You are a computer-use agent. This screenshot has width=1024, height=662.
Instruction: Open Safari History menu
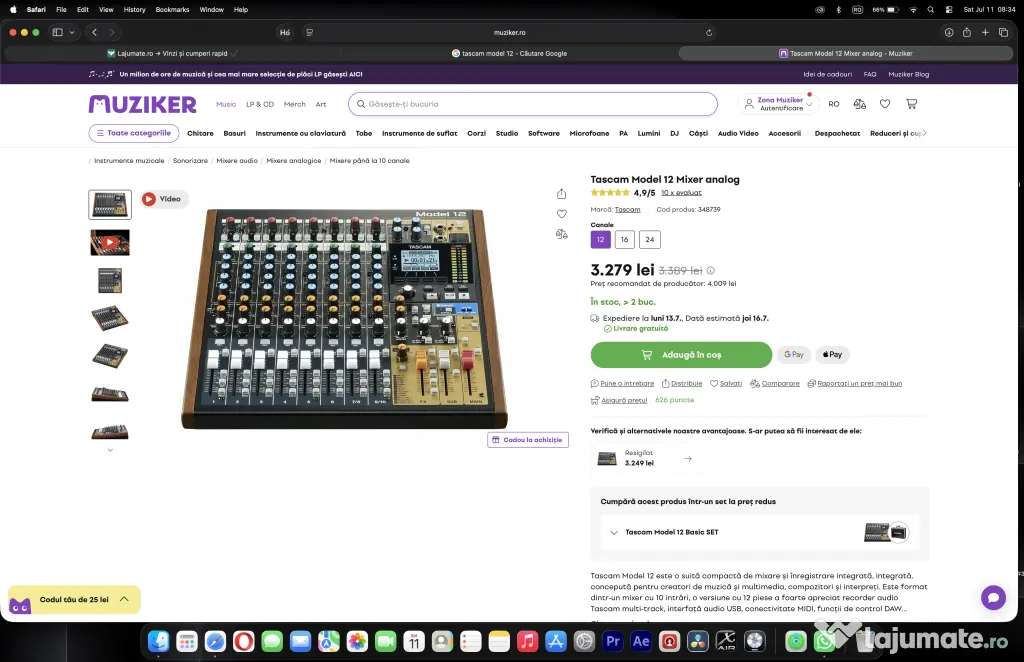click(x=135, y=10)
